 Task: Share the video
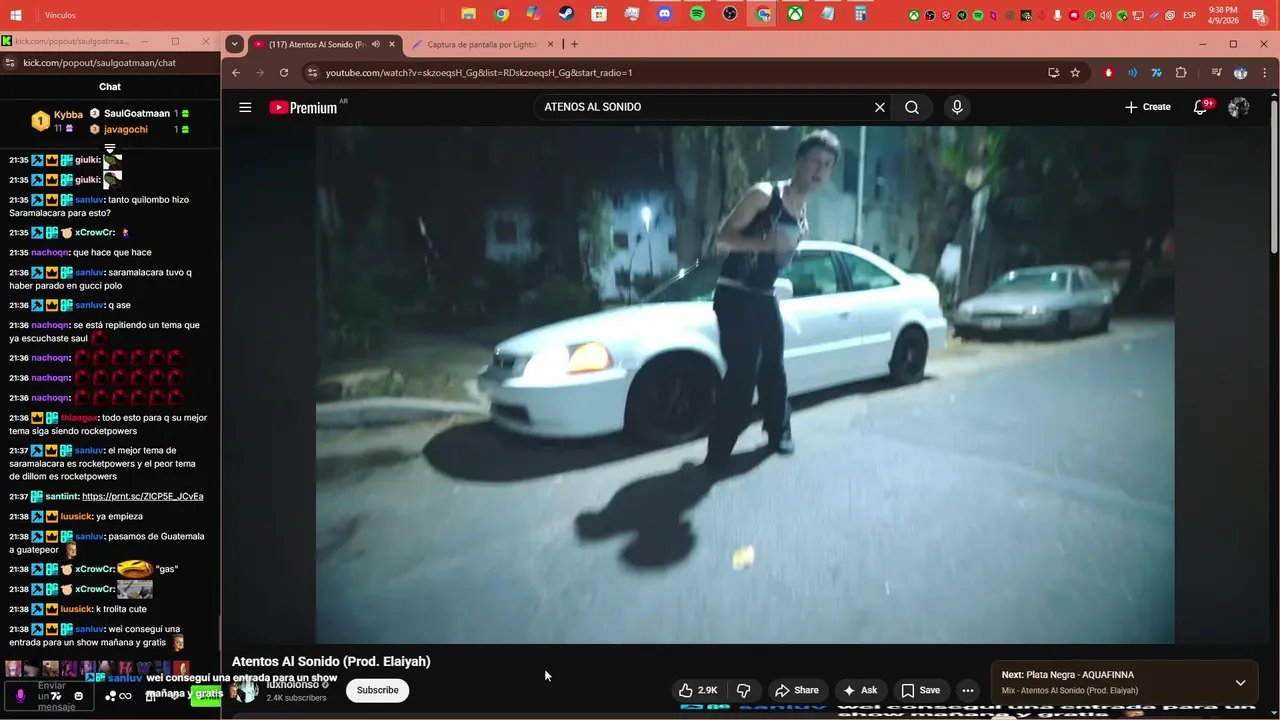click(797, 690)
